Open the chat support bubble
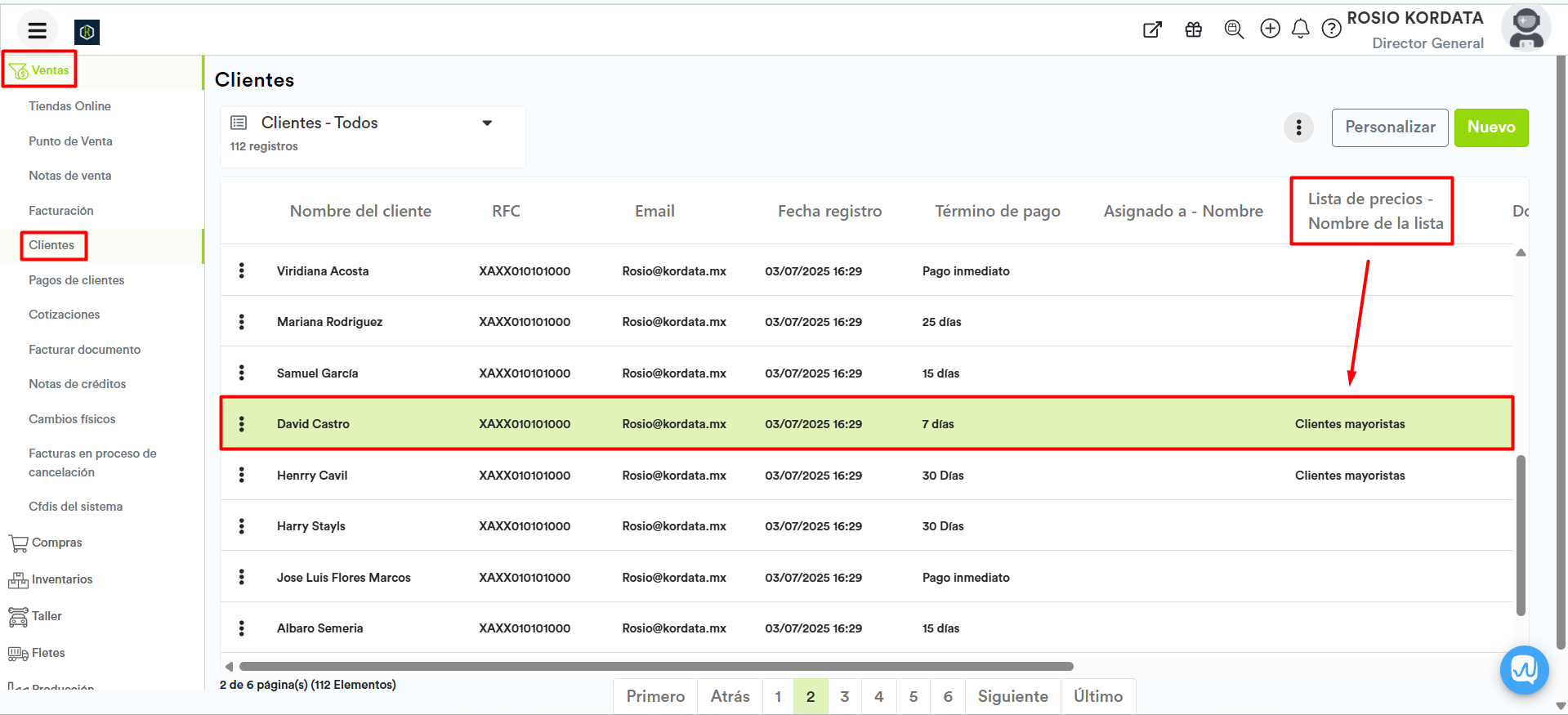The height and width of the screenshot is (715, 1568). [x=1524, y=670]
